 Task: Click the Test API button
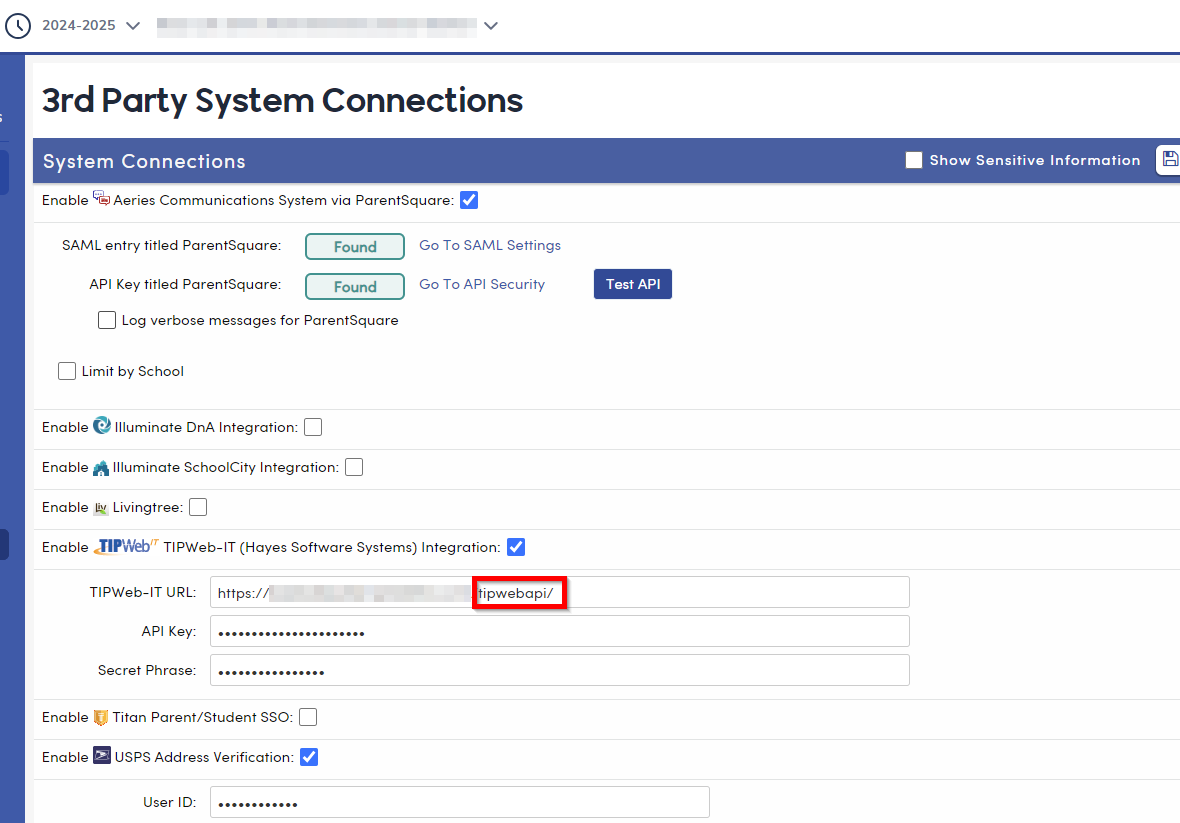[633, 284]
